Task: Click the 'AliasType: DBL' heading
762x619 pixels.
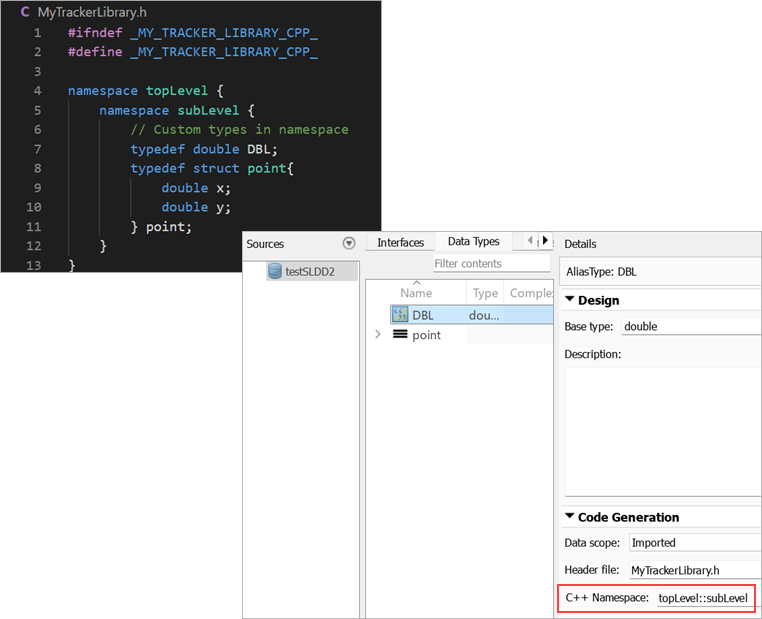Action: point(601,272)
